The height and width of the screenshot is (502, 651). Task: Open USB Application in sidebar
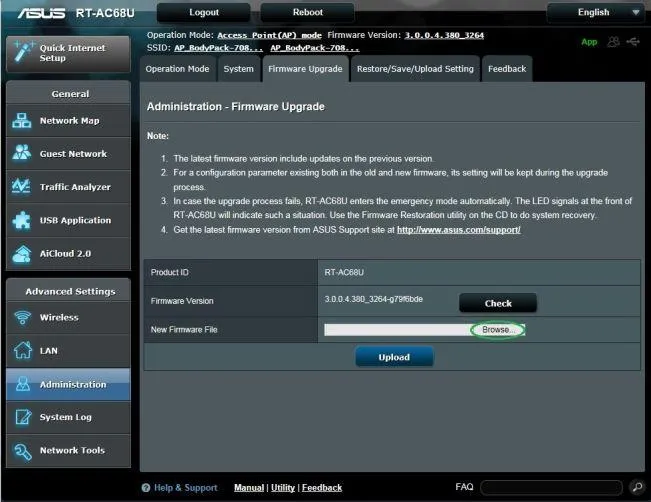[69, 220]
